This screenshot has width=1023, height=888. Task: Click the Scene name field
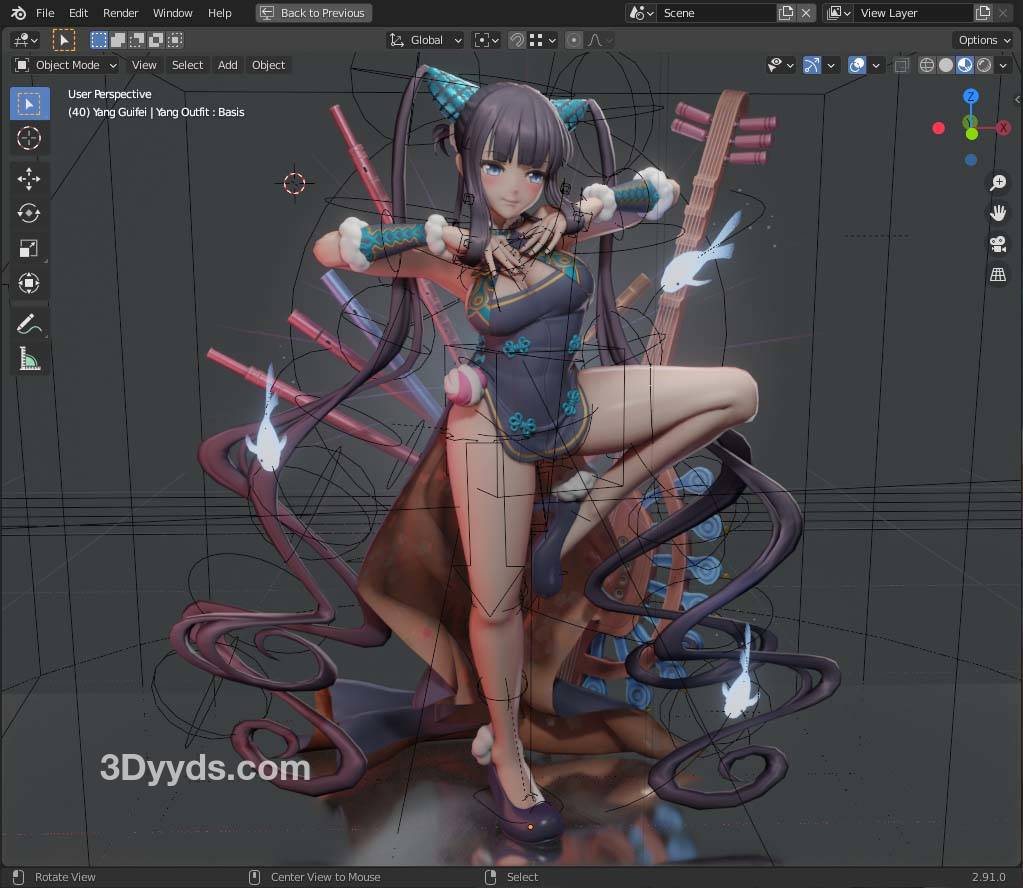pos(715,13)
